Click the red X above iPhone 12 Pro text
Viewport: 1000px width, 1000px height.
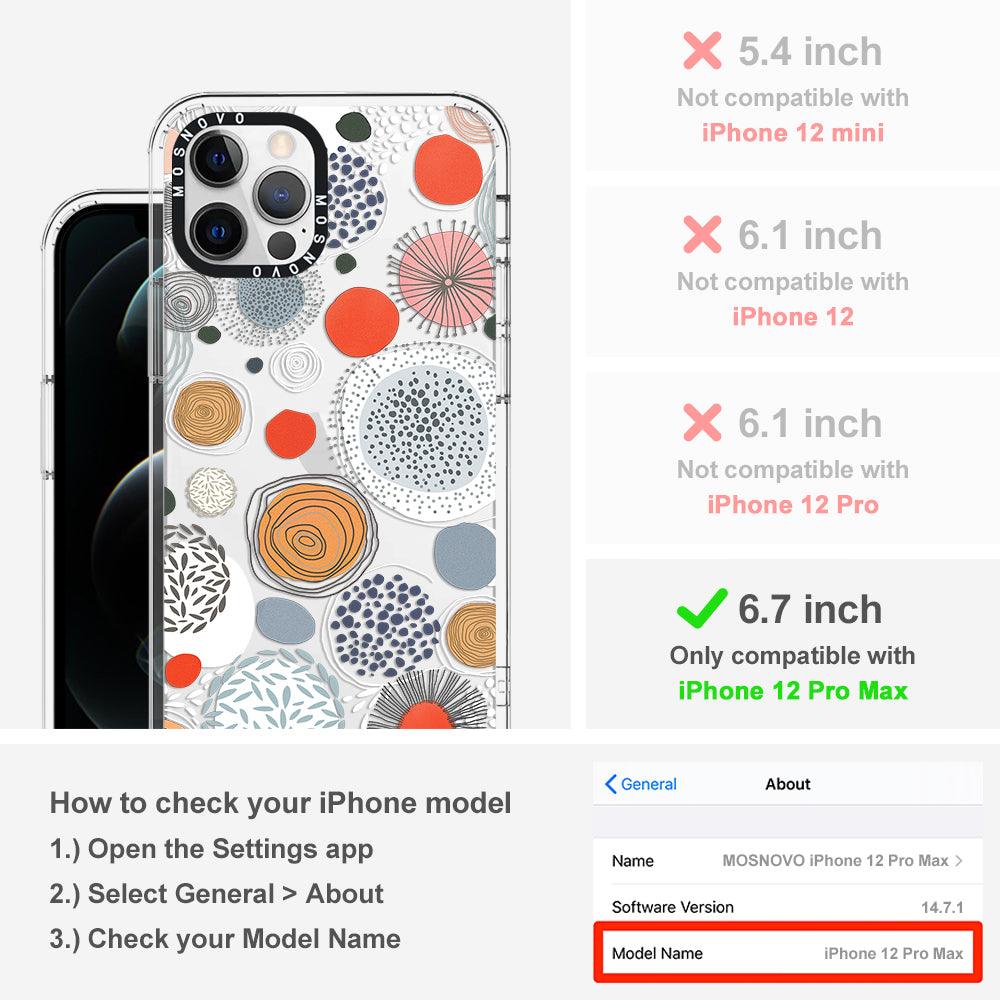702,422
